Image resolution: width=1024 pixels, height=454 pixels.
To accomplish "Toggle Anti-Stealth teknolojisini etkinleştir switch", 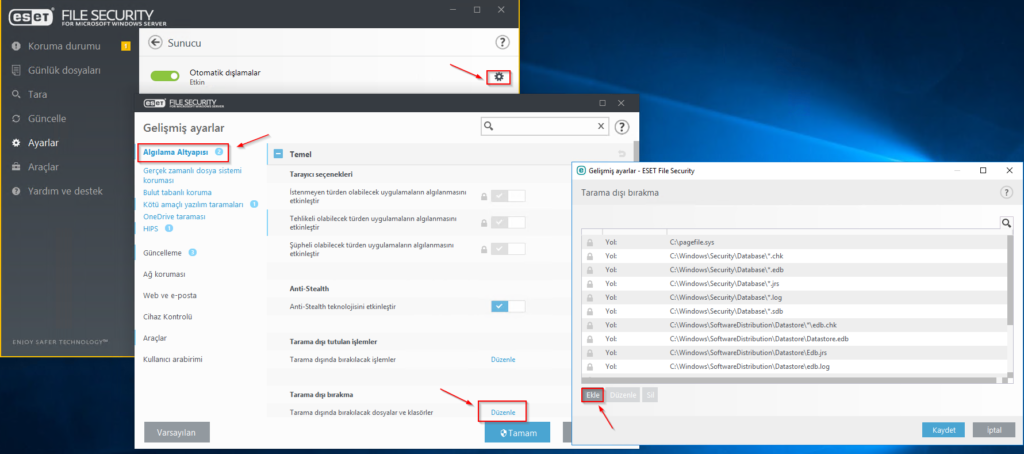I will (508, 306).
